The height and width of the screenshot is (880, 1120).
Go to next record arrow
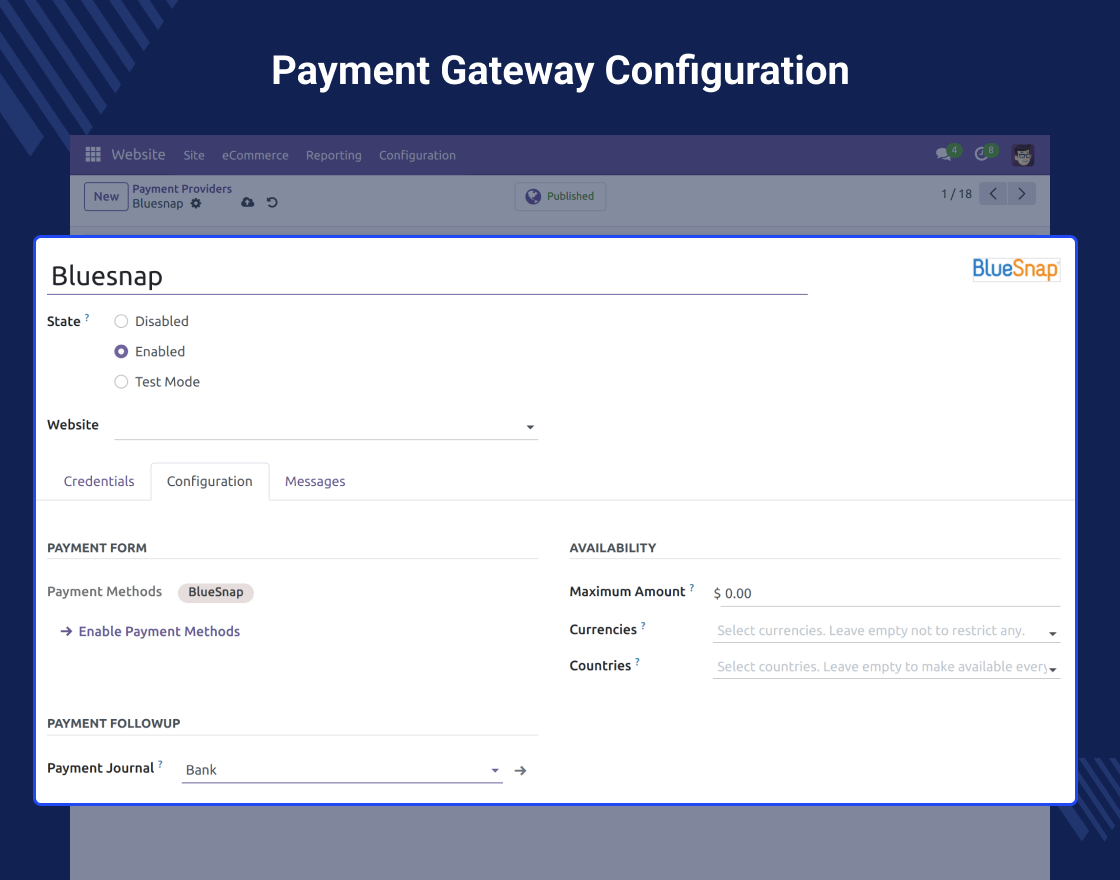pyautogui.click(x=1021, y=194)
